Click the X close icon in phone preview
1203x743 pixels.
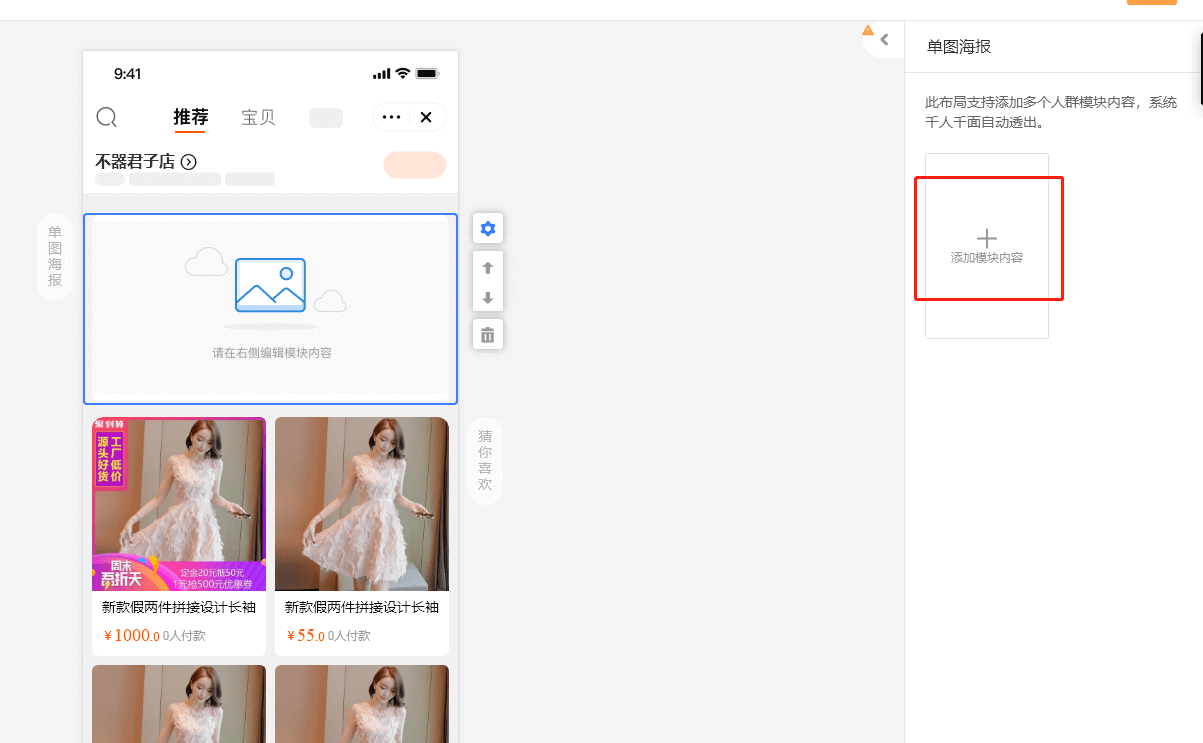click(426, 117)
